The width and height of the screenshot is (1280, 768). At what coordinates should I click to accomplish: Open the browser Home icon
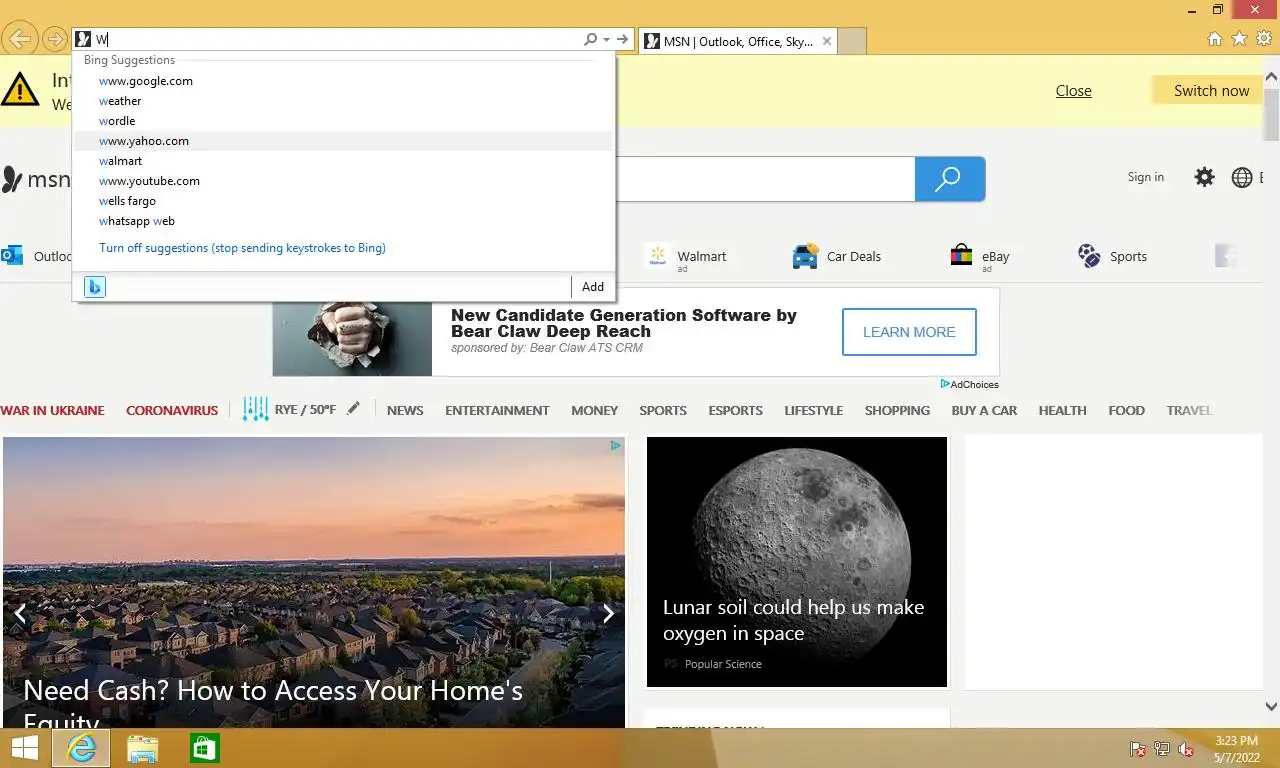coord(1215,39)
